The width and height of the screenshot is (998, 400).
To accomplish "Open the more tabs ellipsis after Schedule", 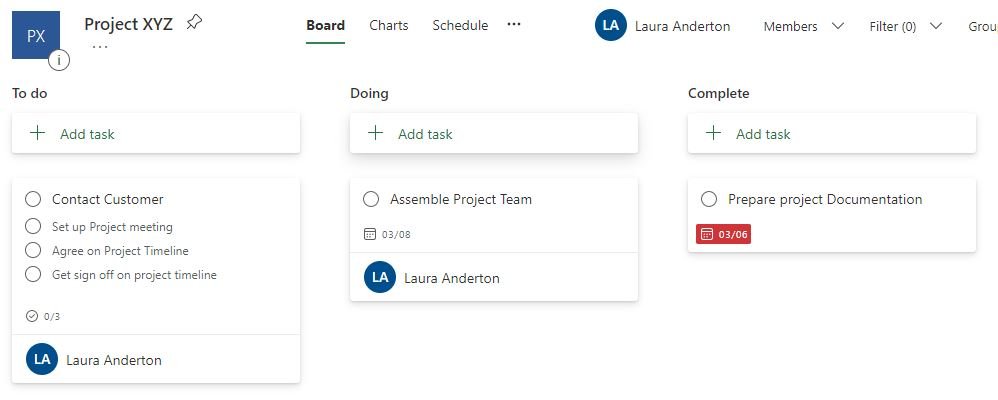I will tap(514, 24).
